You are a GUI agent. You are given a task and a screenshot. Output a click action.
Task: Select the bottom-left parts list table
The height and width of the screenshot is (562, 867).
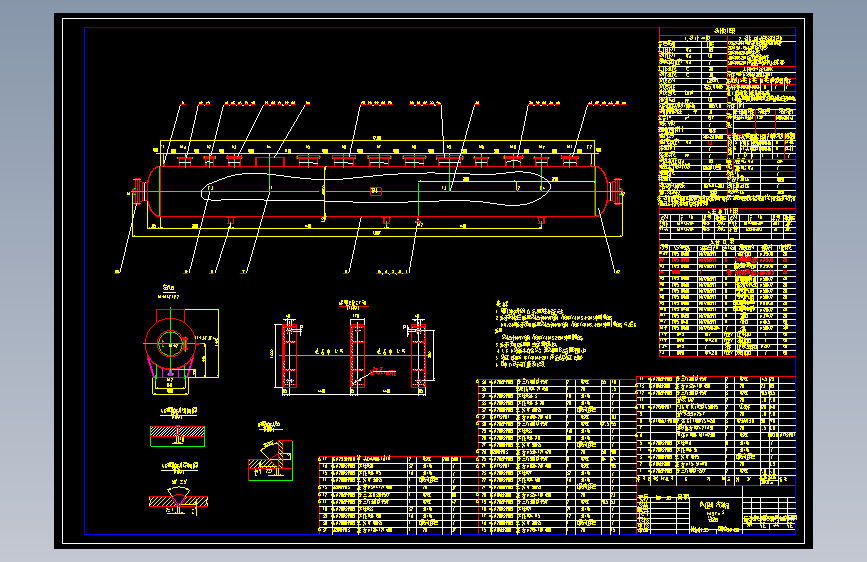[x=398, y=495]
